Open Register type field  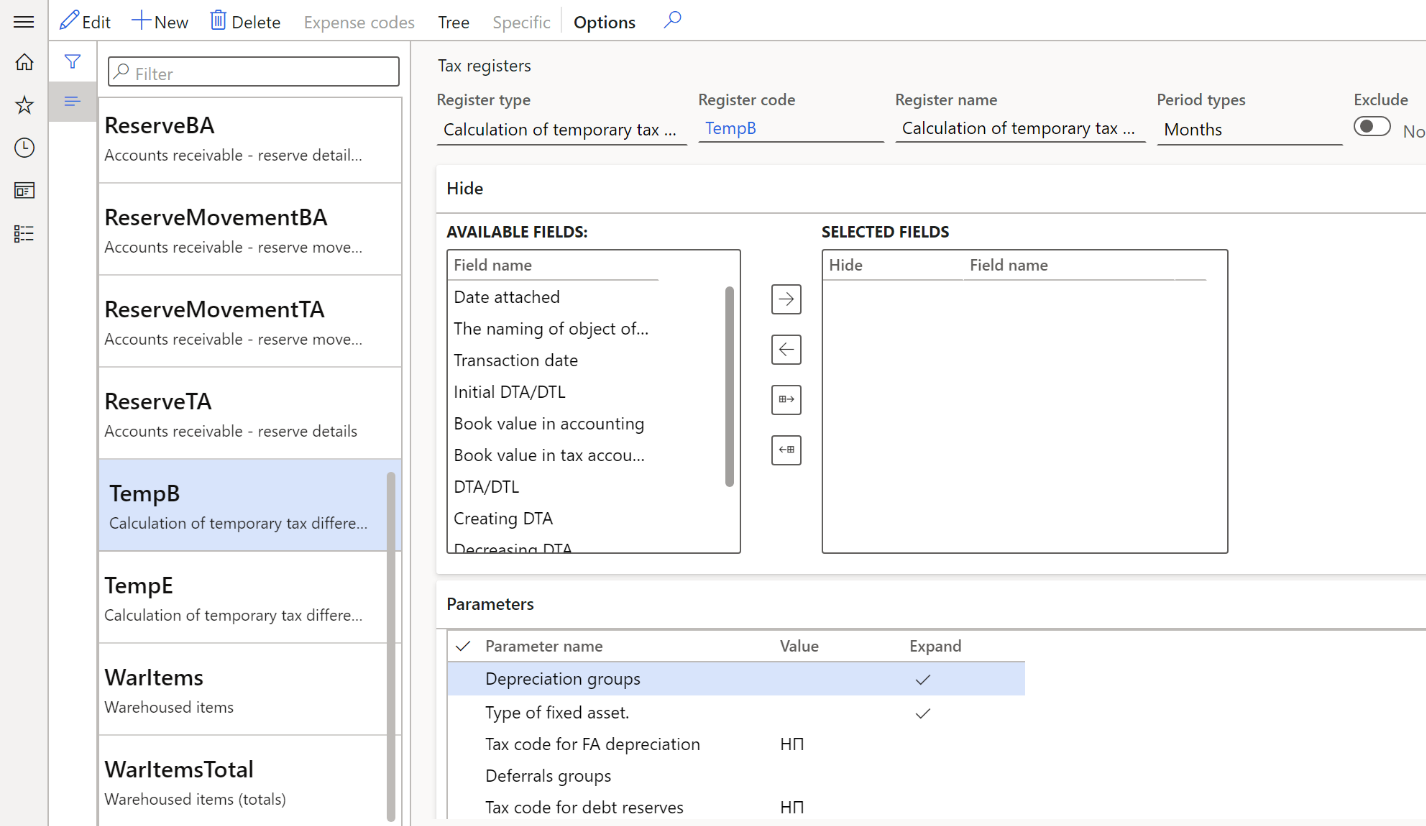coord(562,130)
